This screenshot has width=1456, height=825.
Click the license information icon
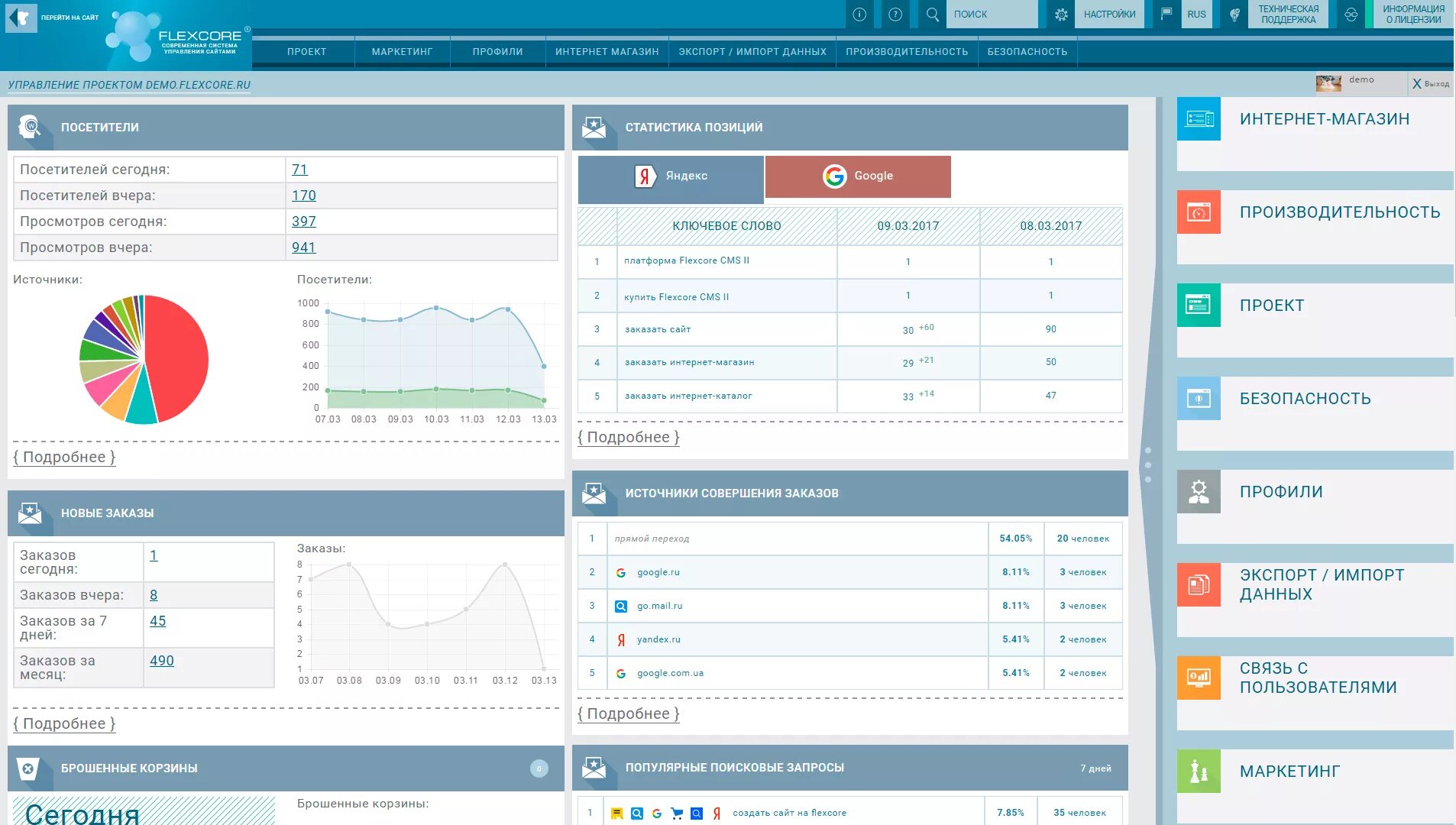pos(1351,14)
